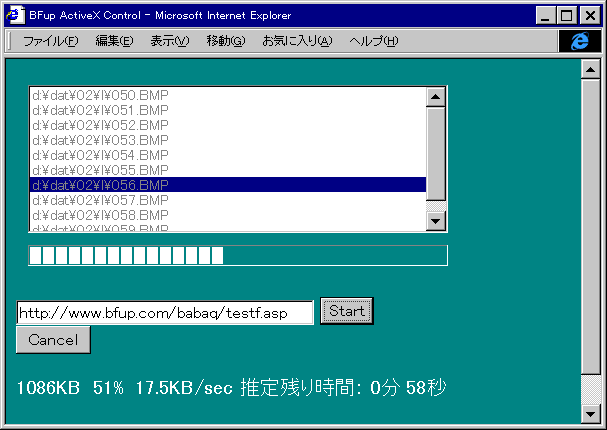Screen dimensions: 607x430
Task: Open the 編集(E) menu
Action: tap(114, 41)
